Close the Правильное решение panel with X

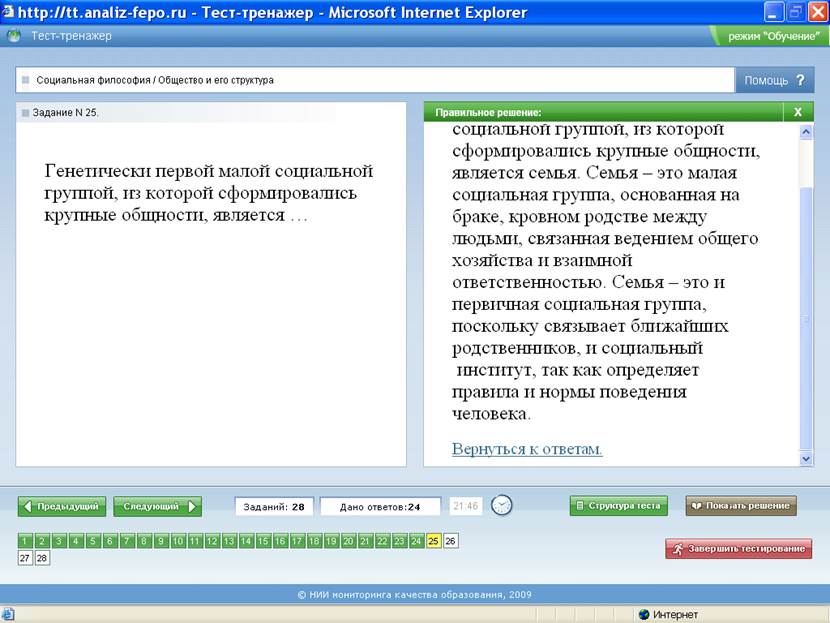[798, 112]
